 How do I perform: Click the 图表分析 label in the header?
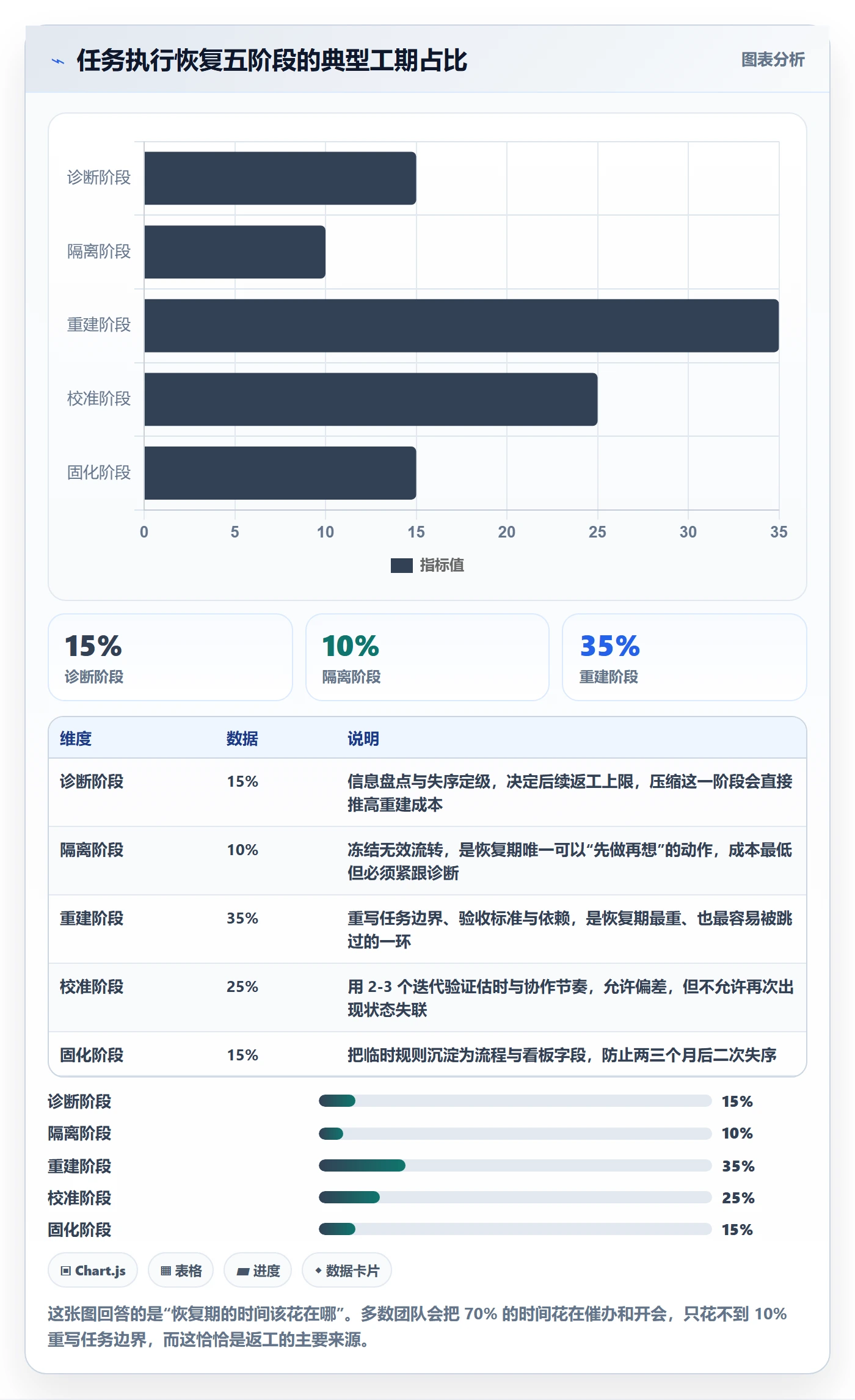(x=773, y=60)
